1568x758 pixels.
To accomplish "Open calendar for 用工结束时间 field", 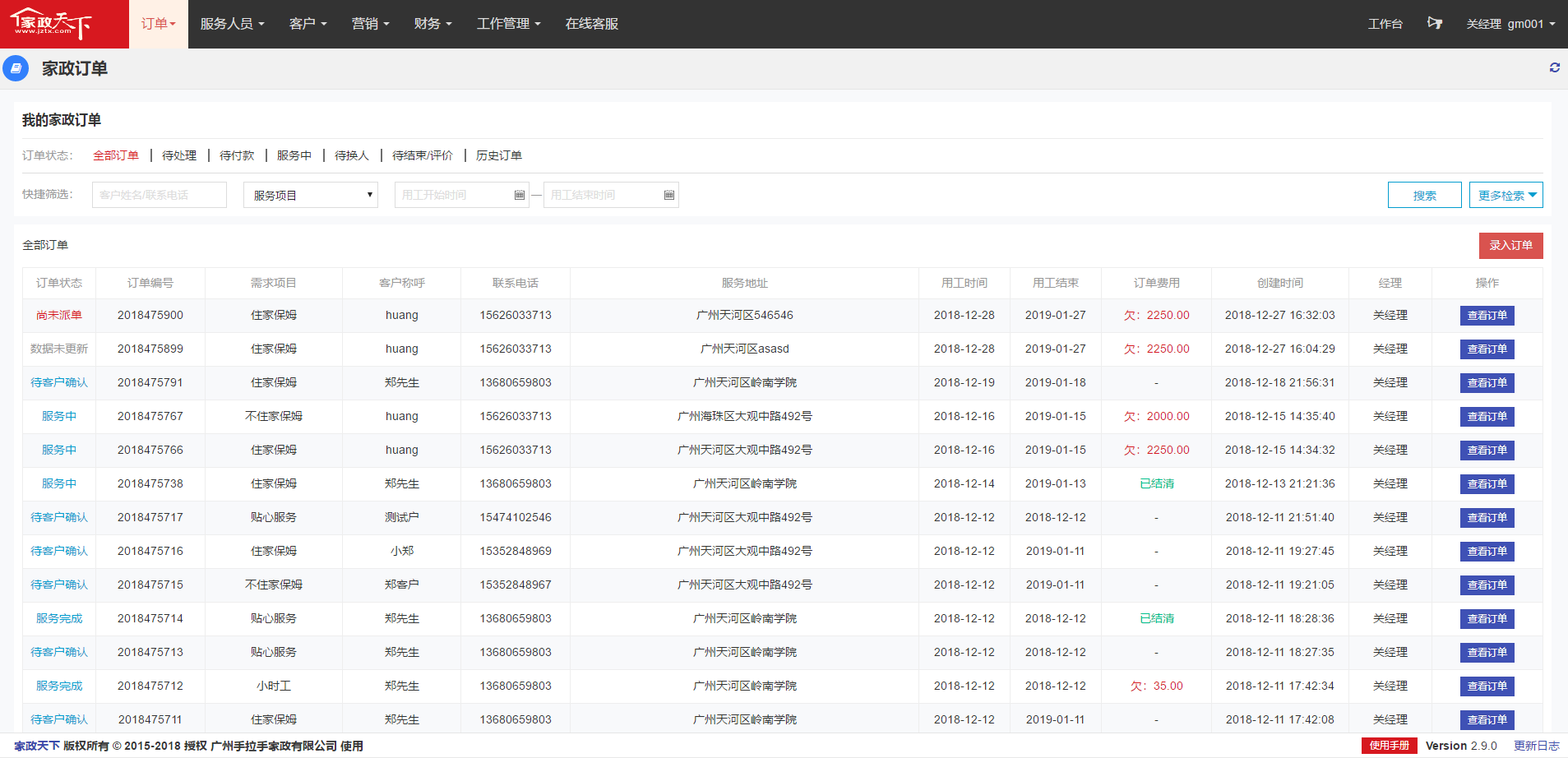I will pos(669,195).
